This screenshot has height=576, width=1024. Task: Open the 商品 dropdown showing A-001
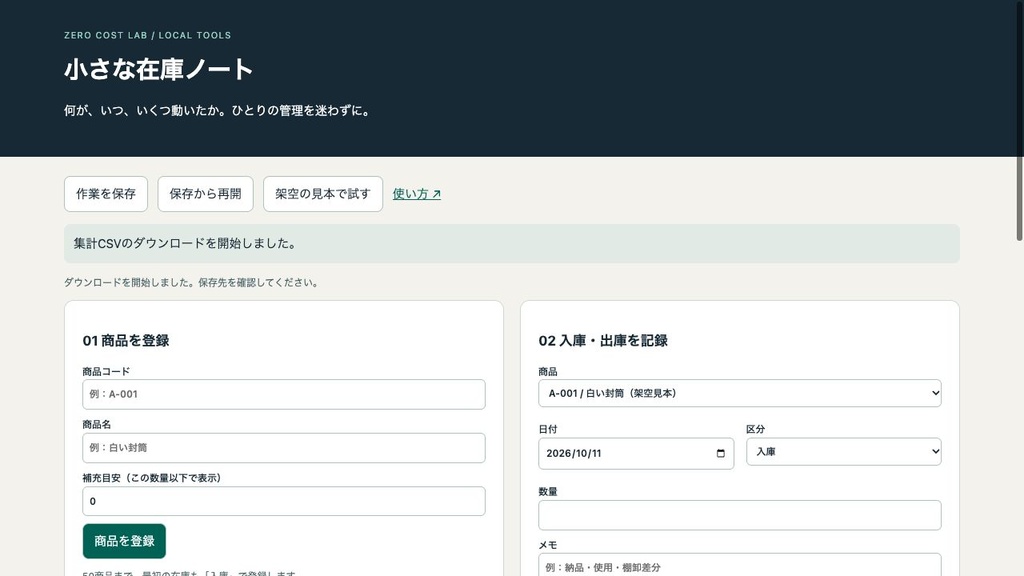coord(739,393)
